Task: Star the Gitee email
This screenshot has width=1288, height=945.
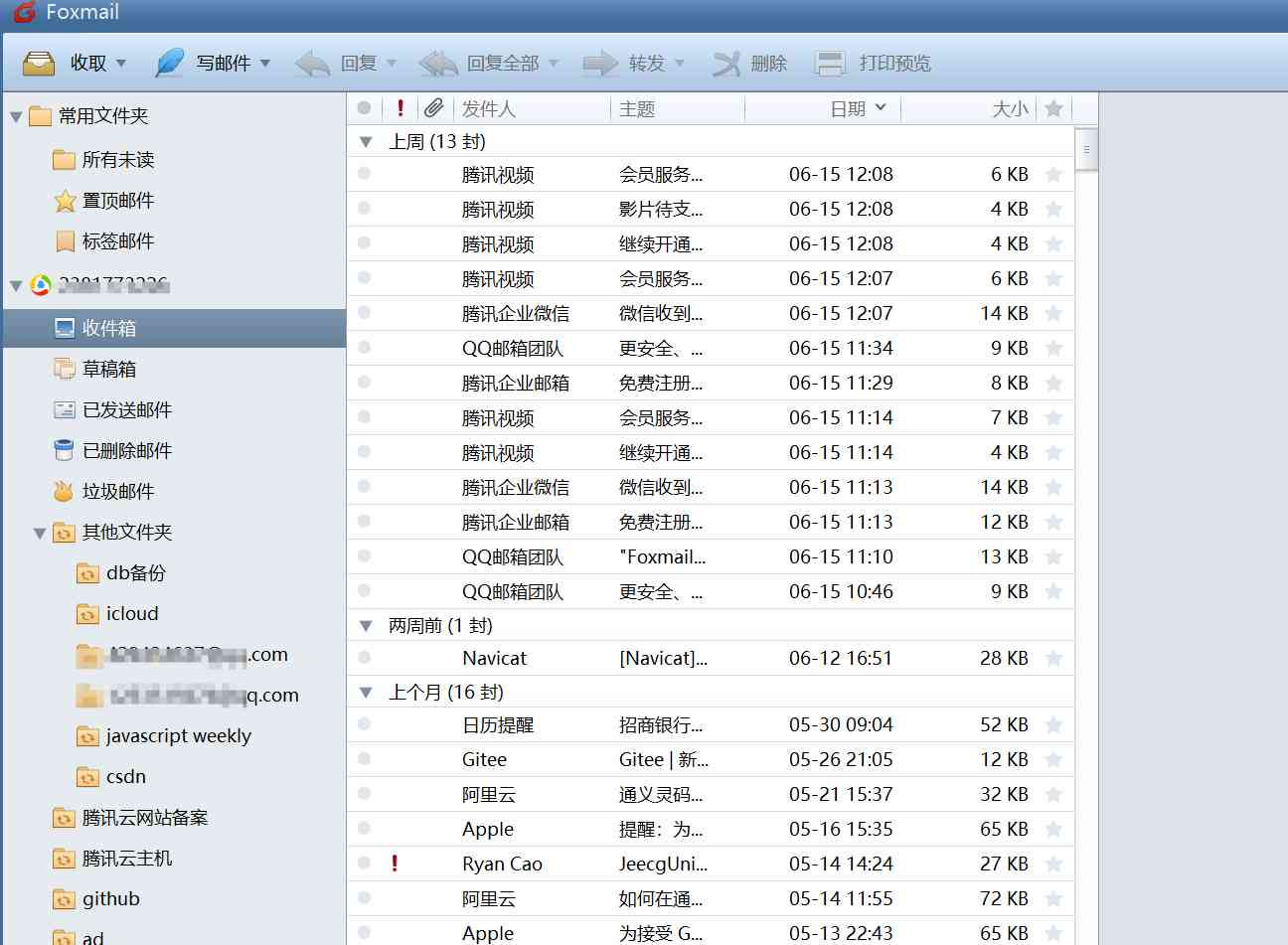Action: (1054, 759)
